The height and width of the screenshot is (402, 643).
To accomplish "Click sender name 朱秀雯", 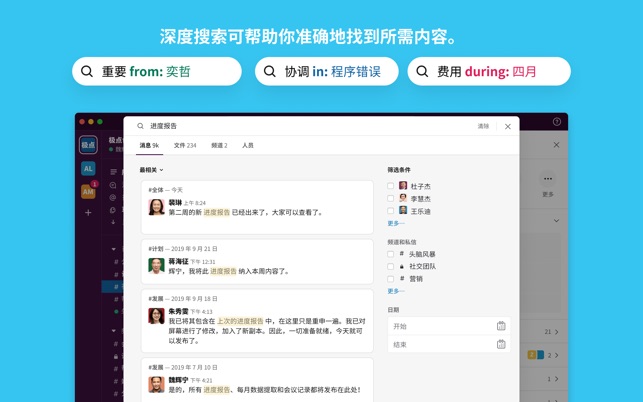I will (178, 311).
